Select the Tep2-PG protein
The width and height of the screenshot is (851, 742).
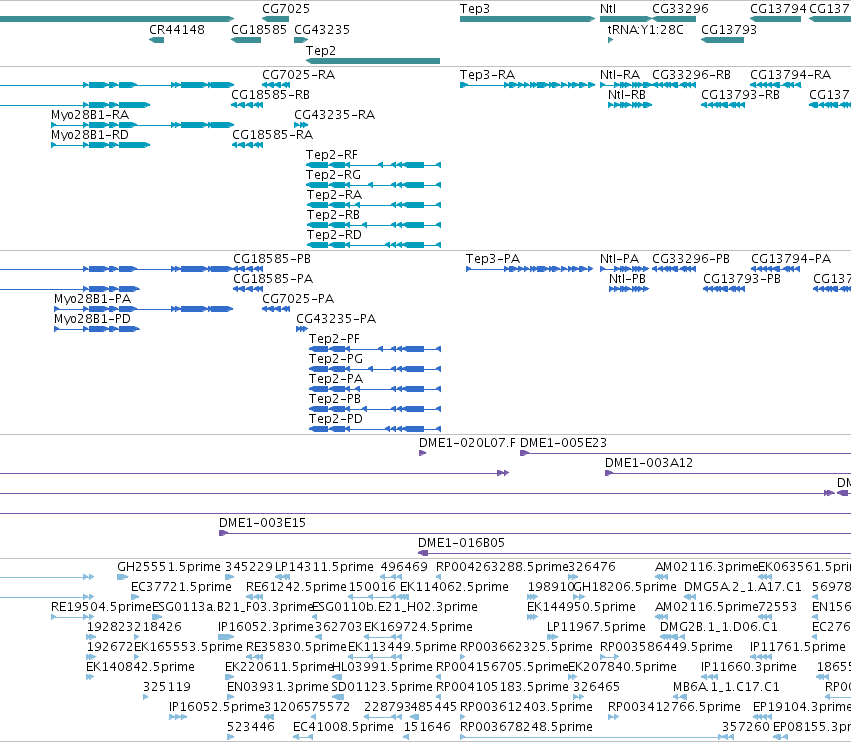[375, 369]
